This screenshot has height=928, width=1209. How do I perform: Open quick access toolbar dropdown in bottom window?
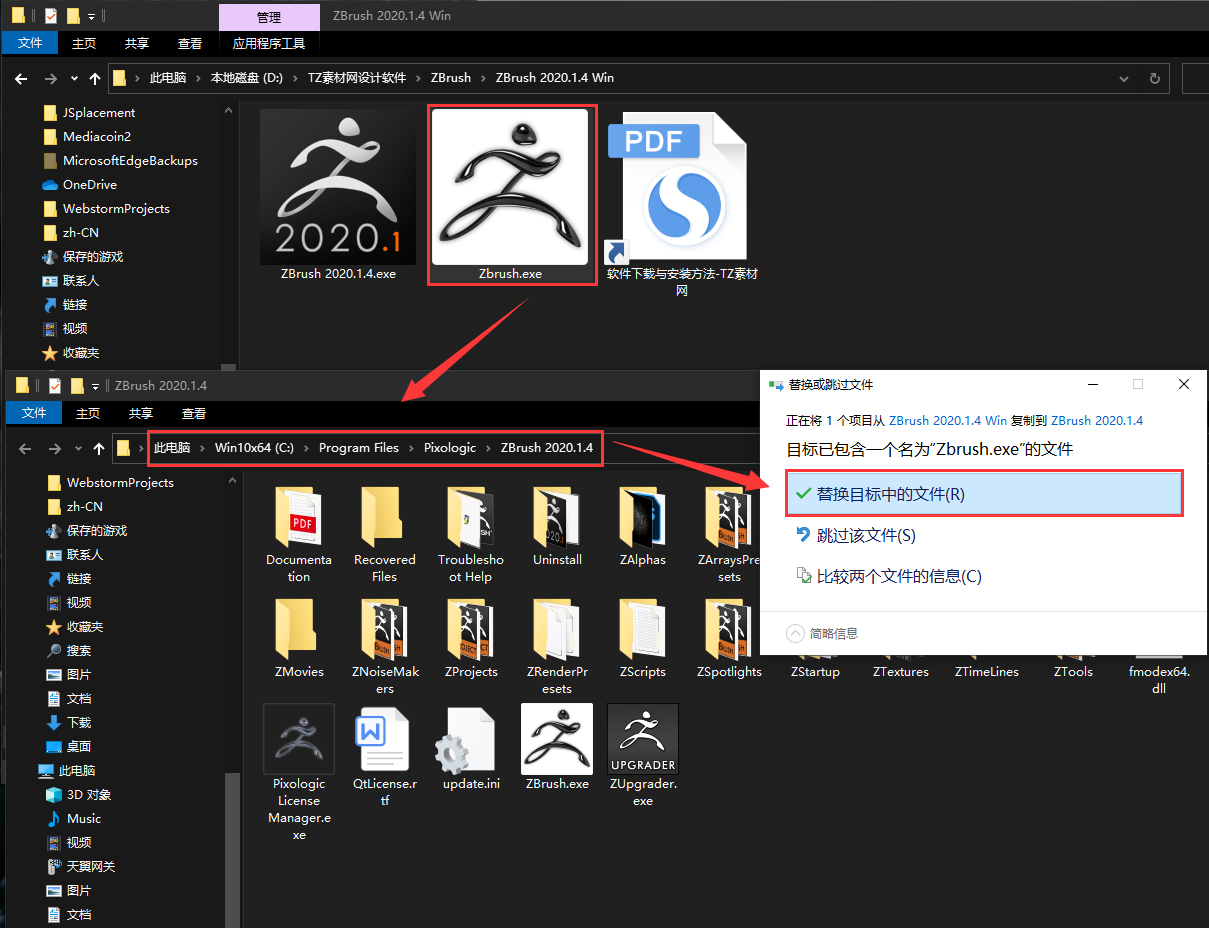point(96,386)
